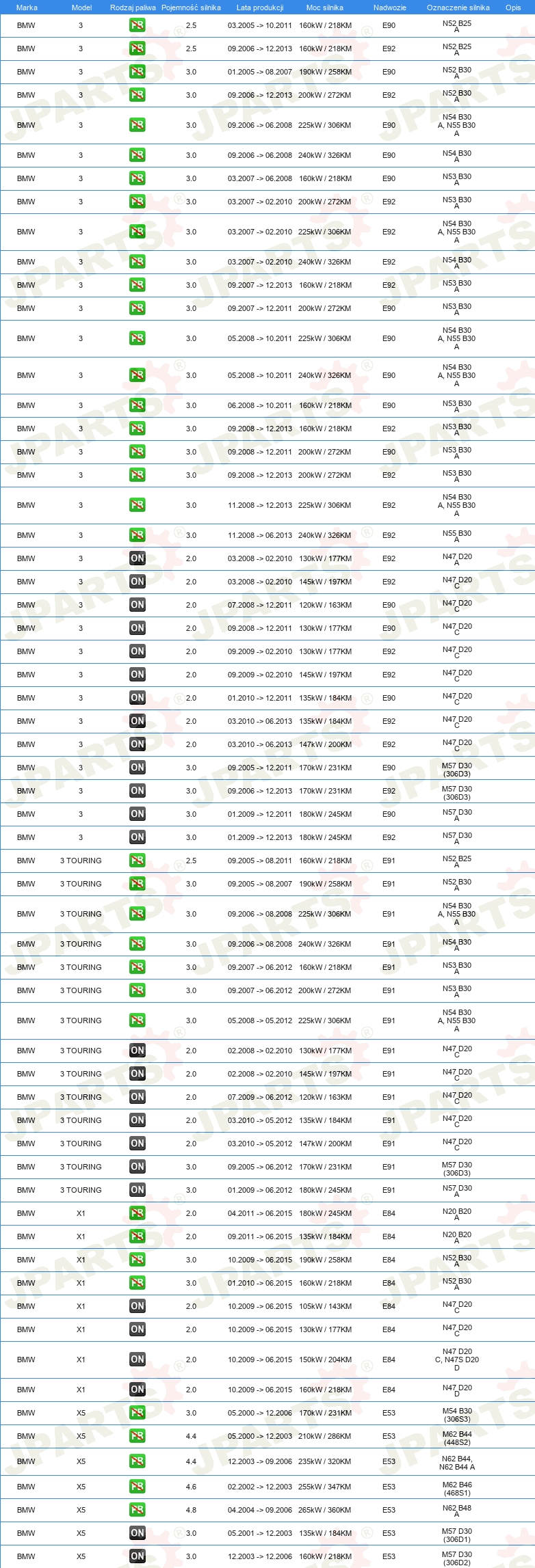This screenshot has height=1568, width=535.
Task: Select the M62 B46 (468S1) engine code
Action: (457, 1489)
